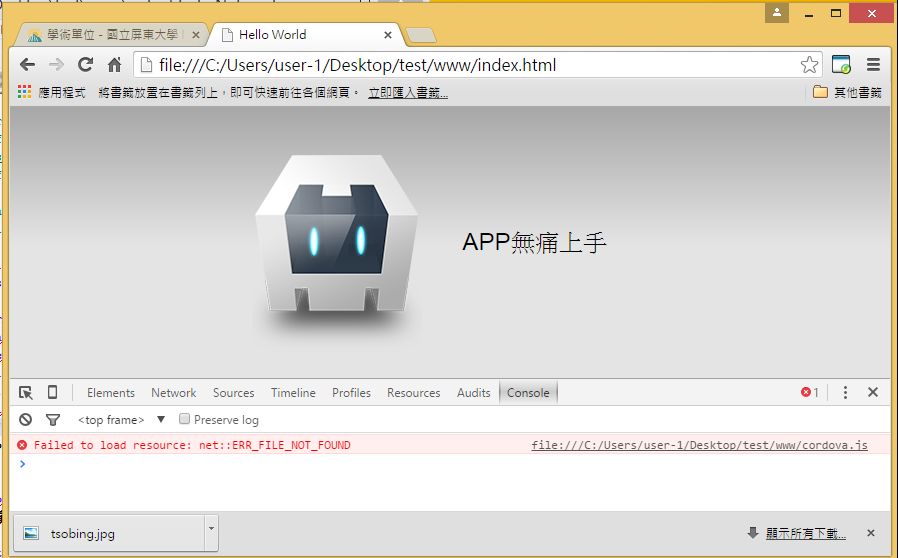Click the import bookmarks now link

point(408,93)
